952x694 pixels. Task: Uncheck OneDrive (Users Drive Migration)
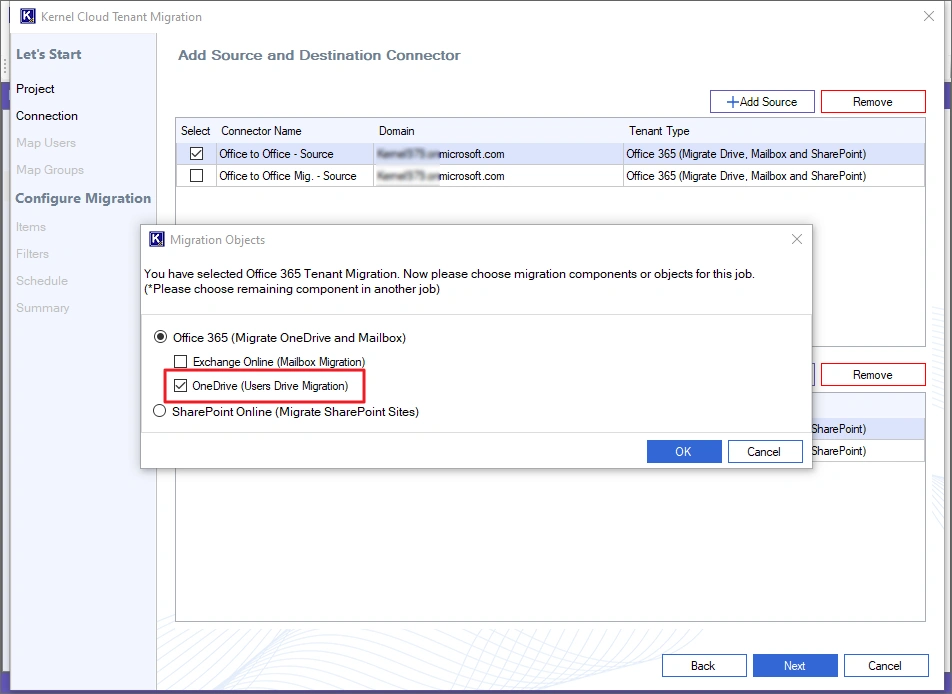click(181, 386)
